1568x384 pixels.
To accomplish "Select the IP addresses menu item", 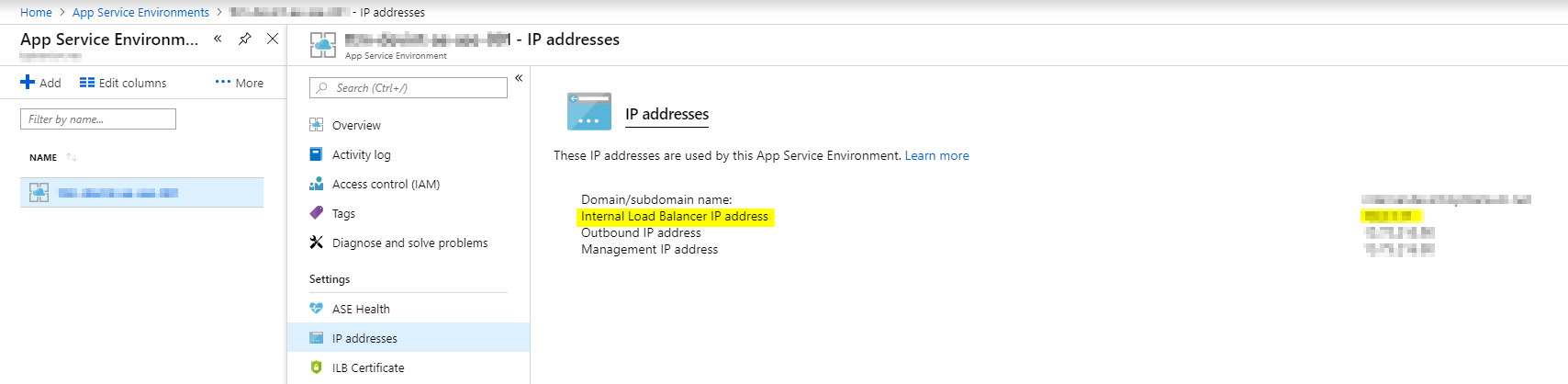I will click(409, 338).
